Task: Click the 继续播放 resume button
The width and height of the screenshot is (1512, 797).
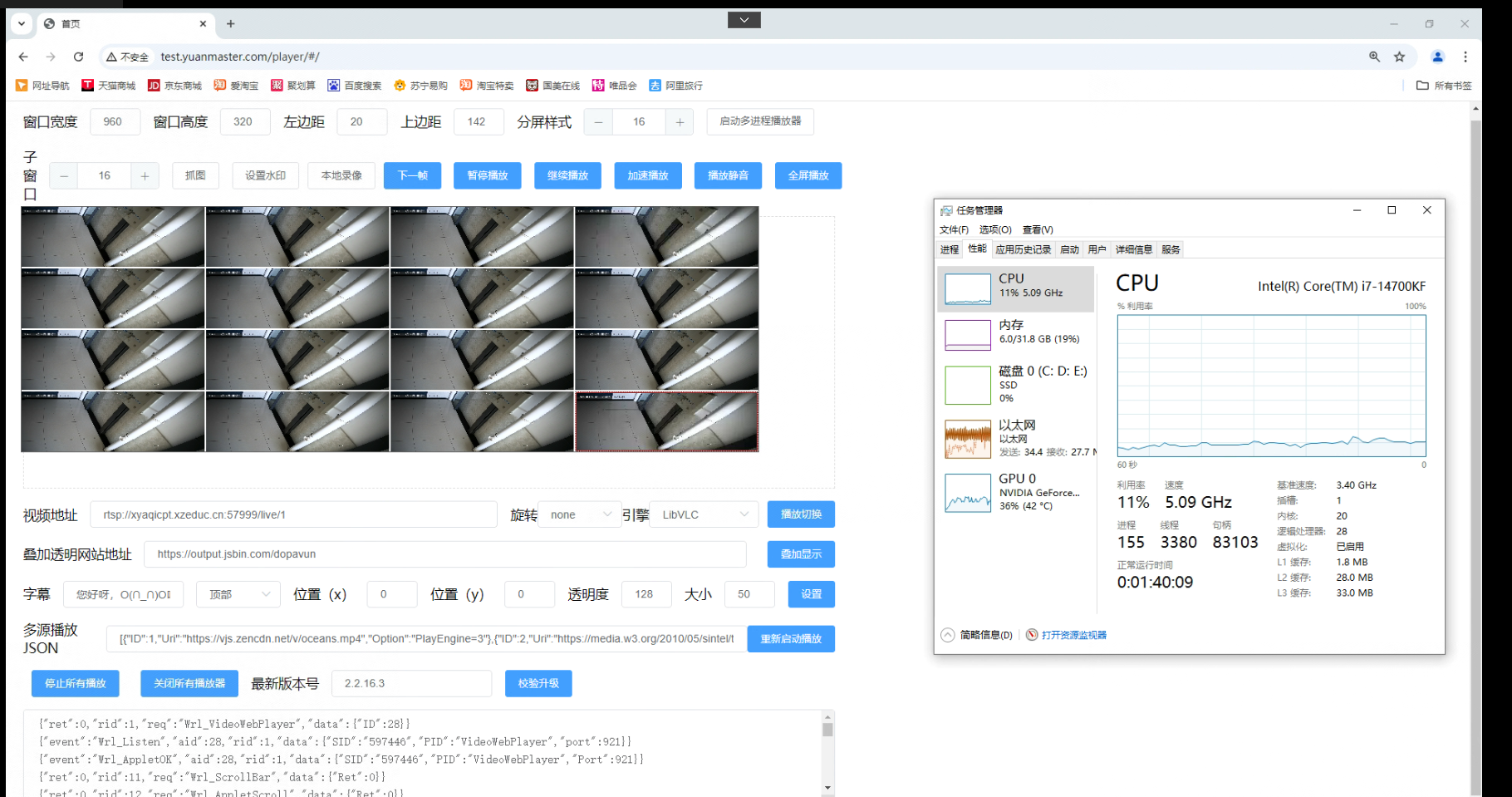Action: [567, 175]
